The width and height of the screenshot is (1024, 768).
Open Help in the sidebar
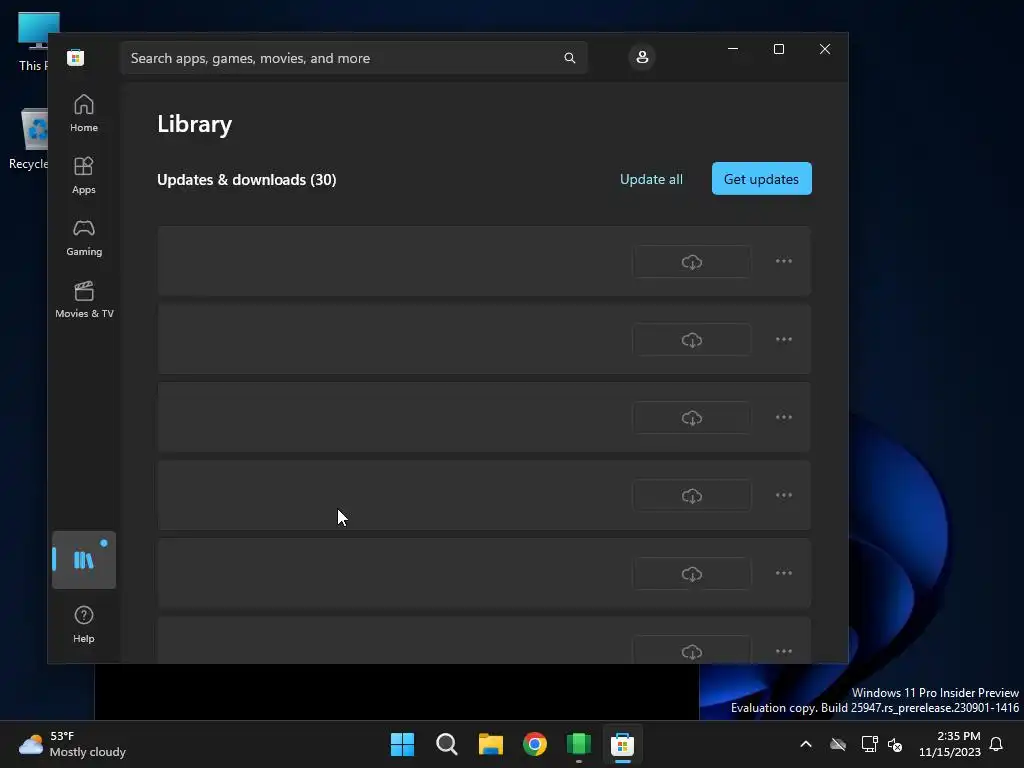[84, 624]
